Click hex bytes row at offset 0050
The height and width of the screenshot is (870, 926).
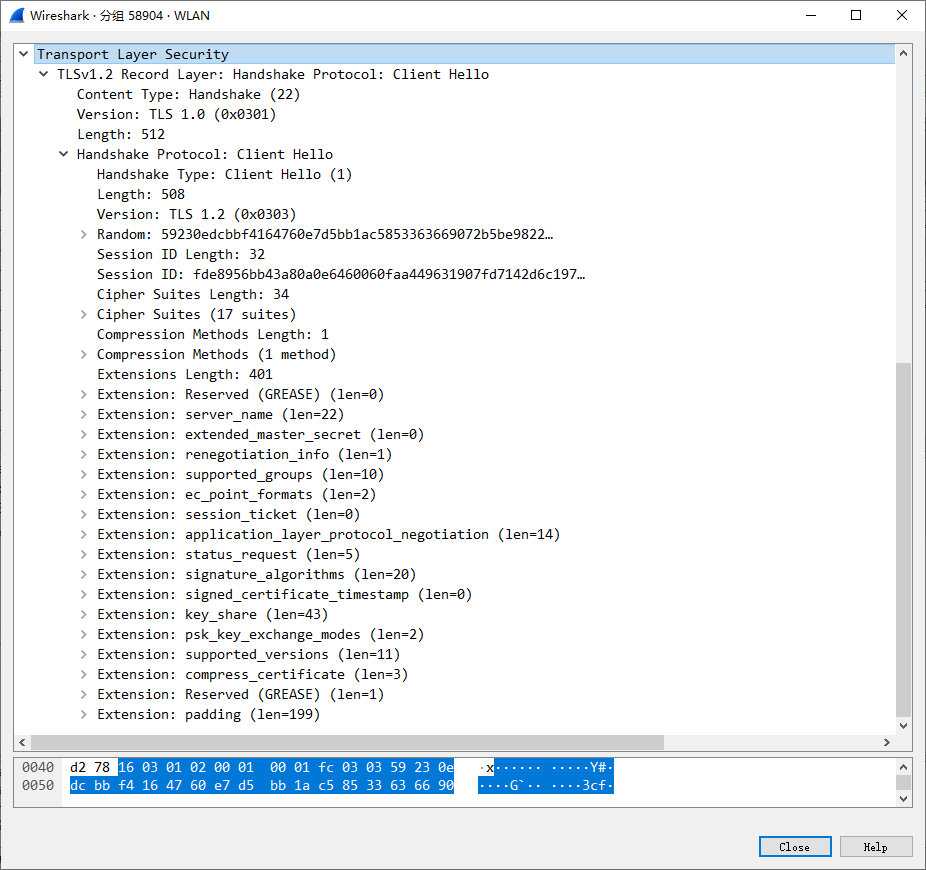262,786
